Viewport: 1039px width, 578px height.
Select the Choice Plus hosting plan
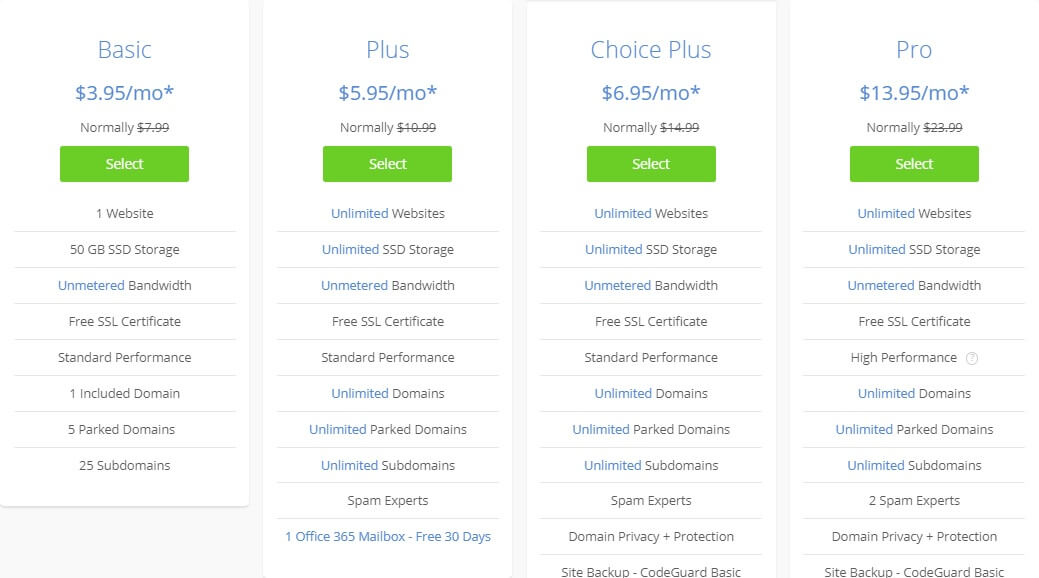(651, 164)
